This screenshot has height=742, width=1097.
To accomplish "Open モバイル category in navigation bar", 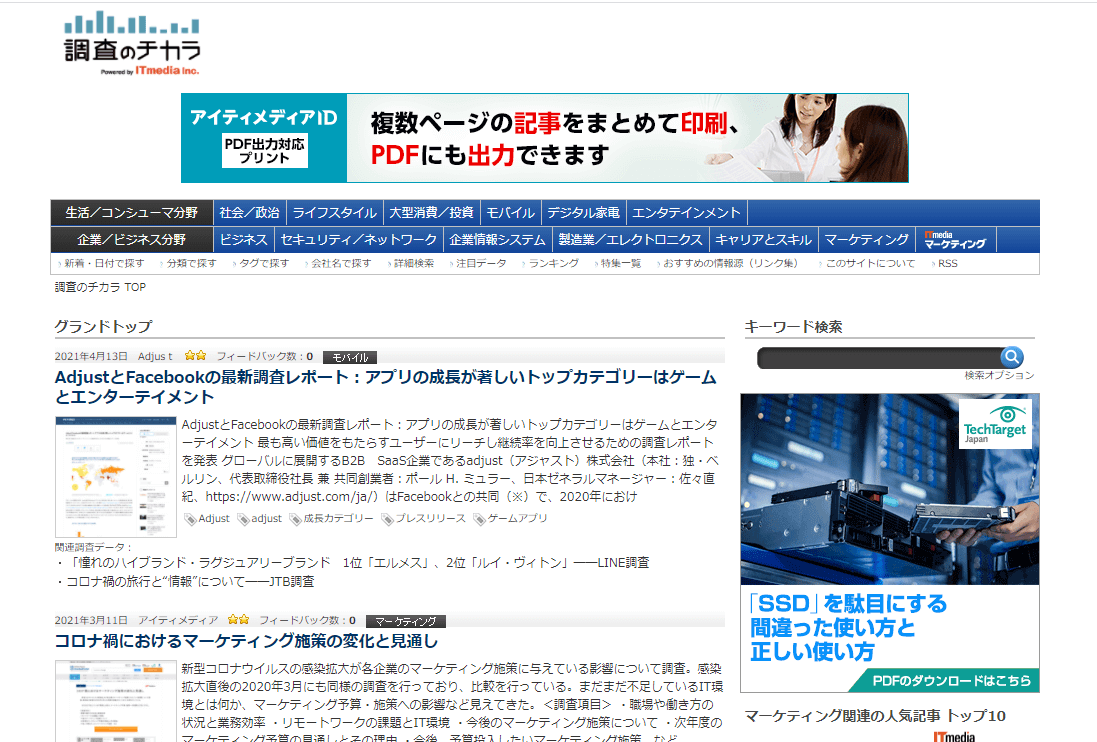I will [510, 213].
